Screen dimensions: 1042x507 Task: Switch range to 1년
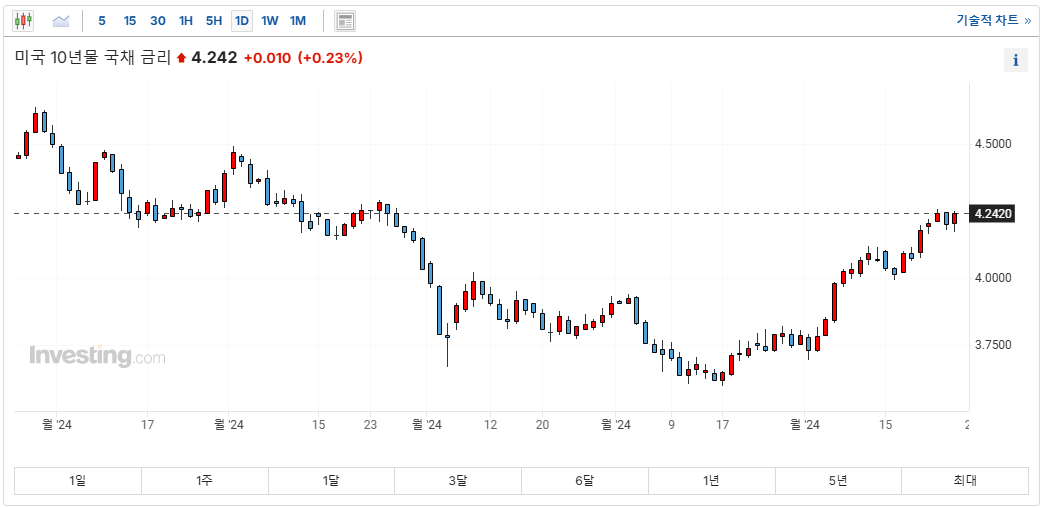[711, 481]
